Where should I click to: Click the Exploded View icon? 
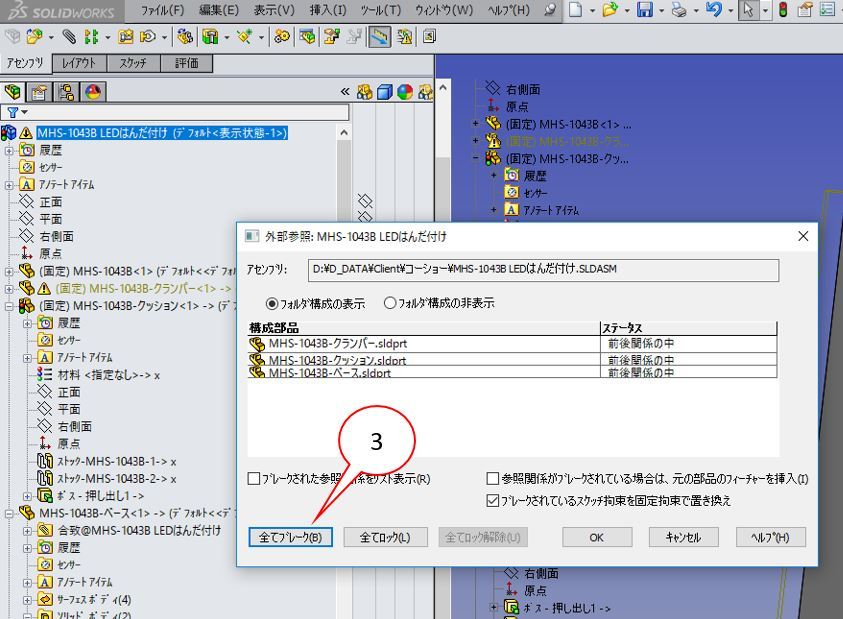pyautogui.click(x=331, y=37)
